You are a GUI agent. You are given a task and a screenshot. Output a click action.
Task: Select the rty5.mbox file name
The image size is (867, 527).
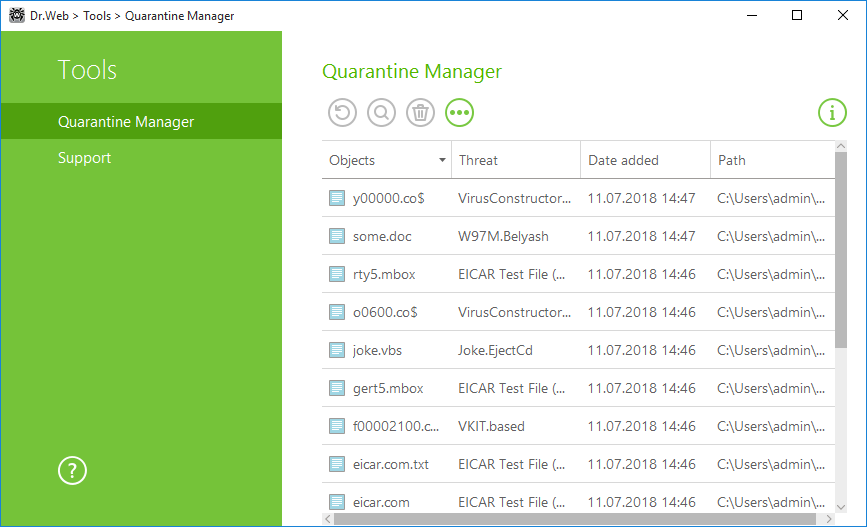pyautogui.click(x=384, y=274)
